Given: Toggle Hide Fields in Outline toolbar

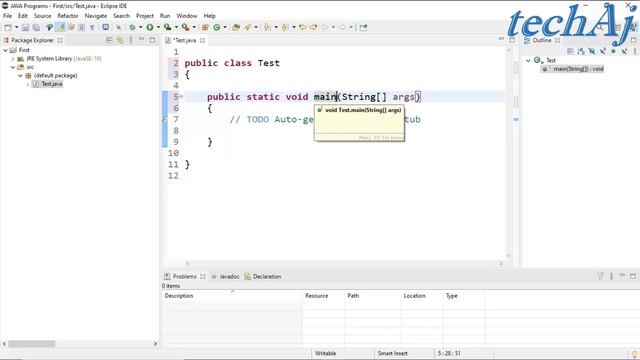Looking at the screenshot, I should (592, 51).
